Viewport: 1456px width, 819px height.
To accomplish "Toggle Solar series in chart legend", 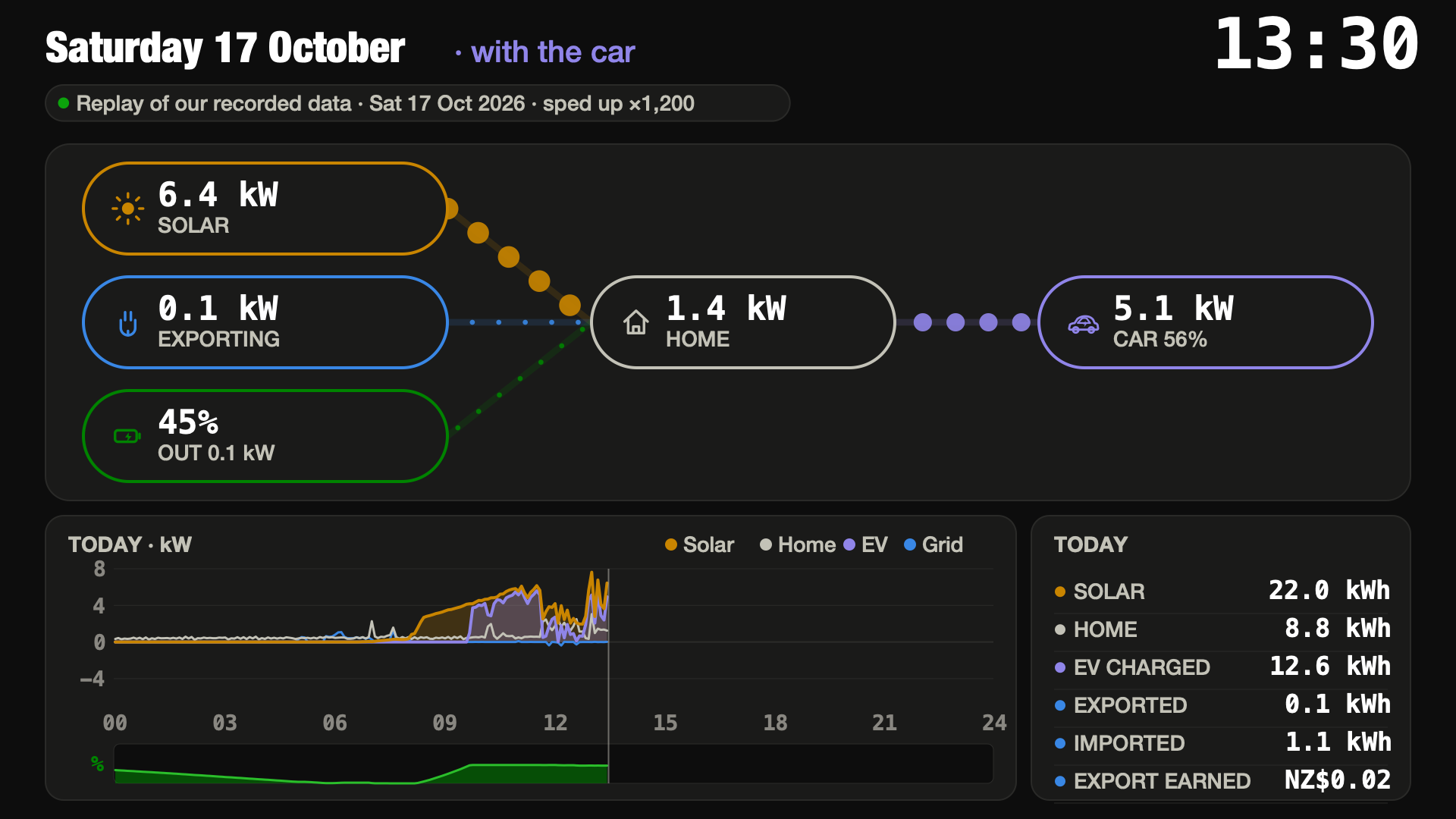I will click(699, 544).
